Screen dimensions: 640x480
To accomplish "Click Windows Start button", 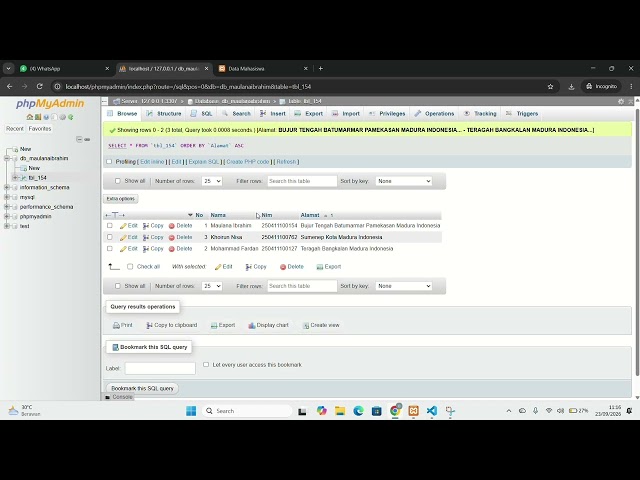I will click(x=191, y=411).
